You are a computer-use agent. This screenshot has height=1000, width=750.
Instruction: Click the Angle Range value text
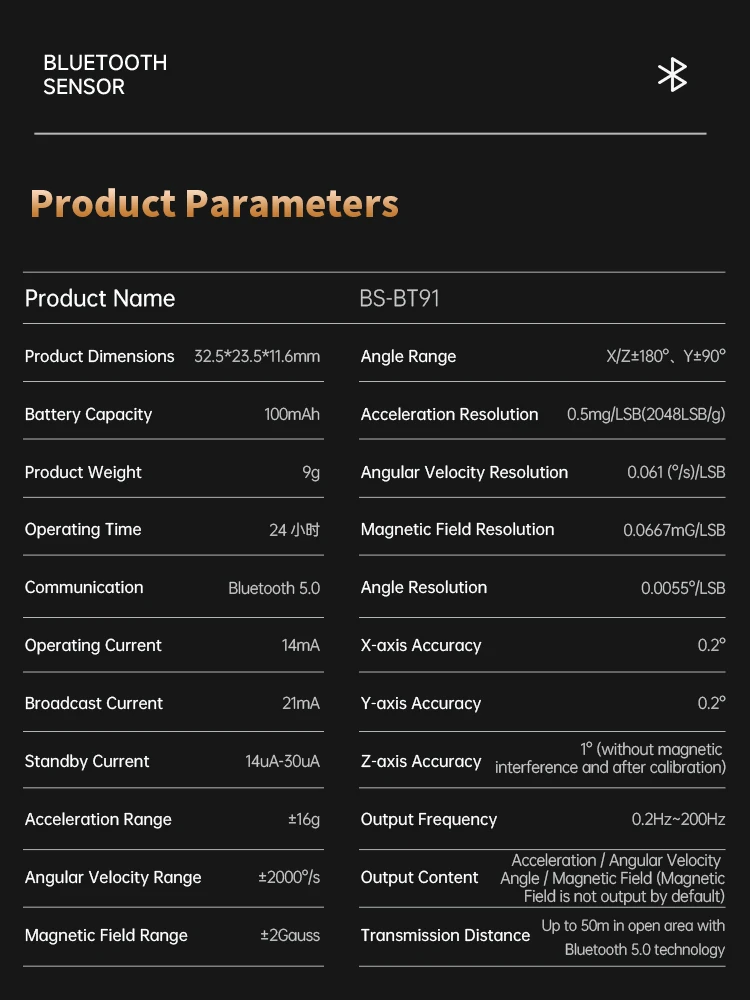pos(666,356)
